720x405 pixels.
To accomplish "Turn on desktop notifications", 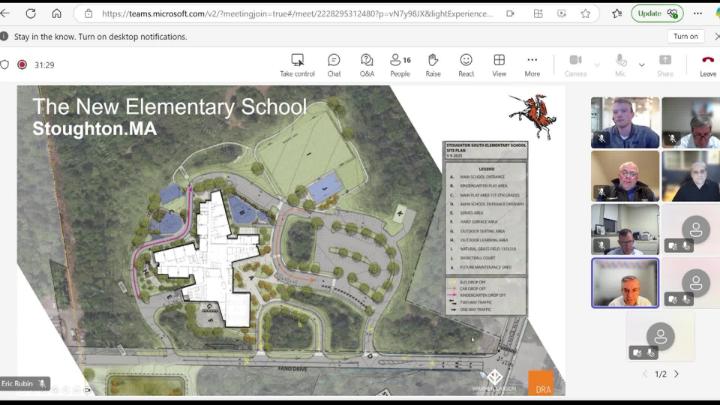I will (686, 36).
